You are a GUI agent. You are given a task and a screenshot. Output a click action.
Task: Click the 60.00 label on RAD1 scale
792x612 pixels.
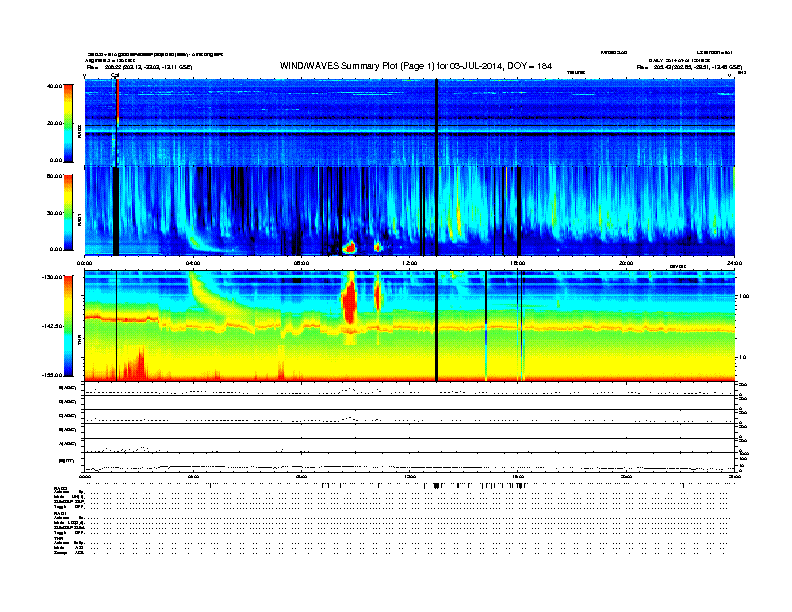click(54, 176)
